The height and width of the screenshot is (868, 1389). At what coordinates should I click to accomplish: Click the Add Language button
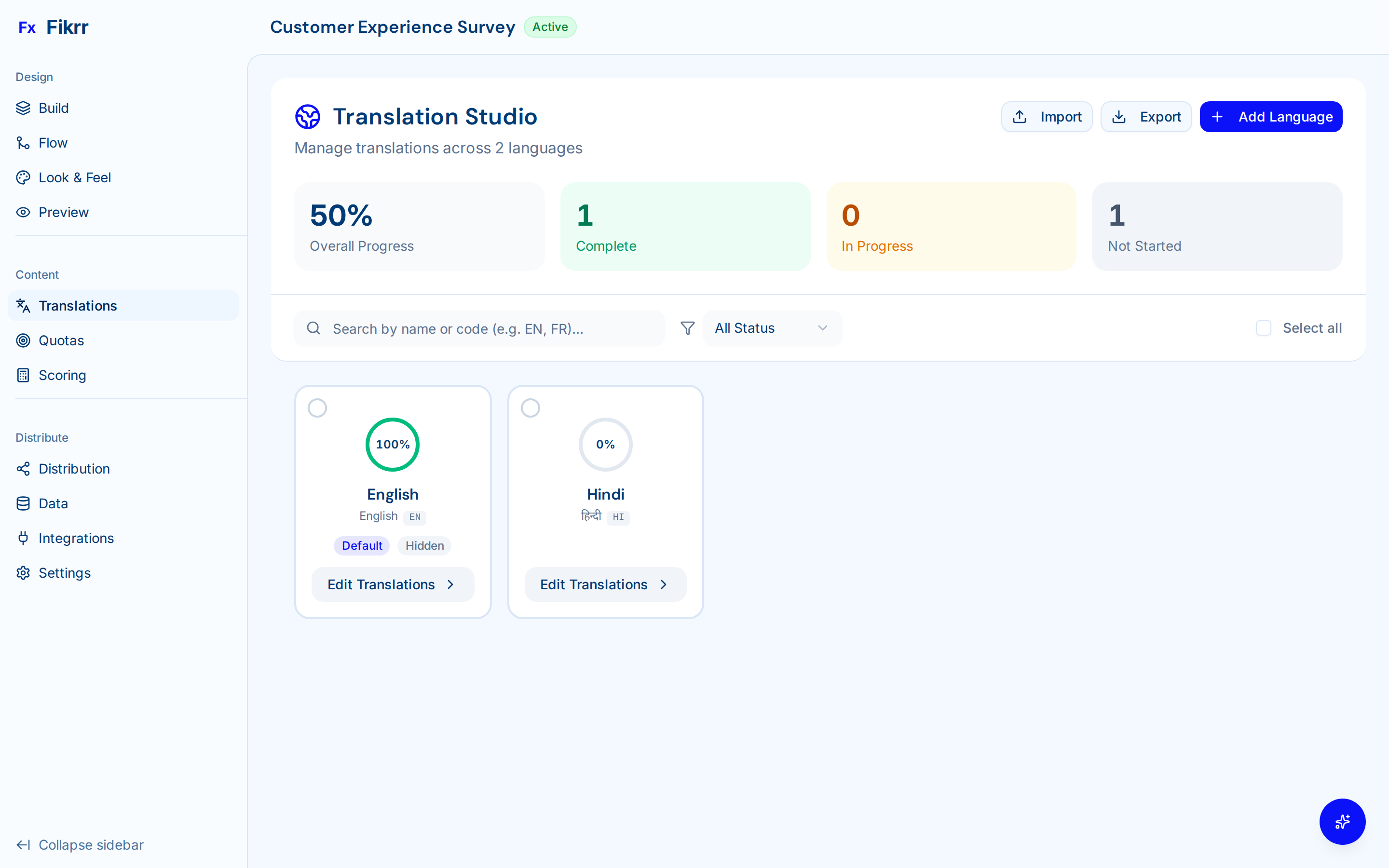coord(1271,117)
